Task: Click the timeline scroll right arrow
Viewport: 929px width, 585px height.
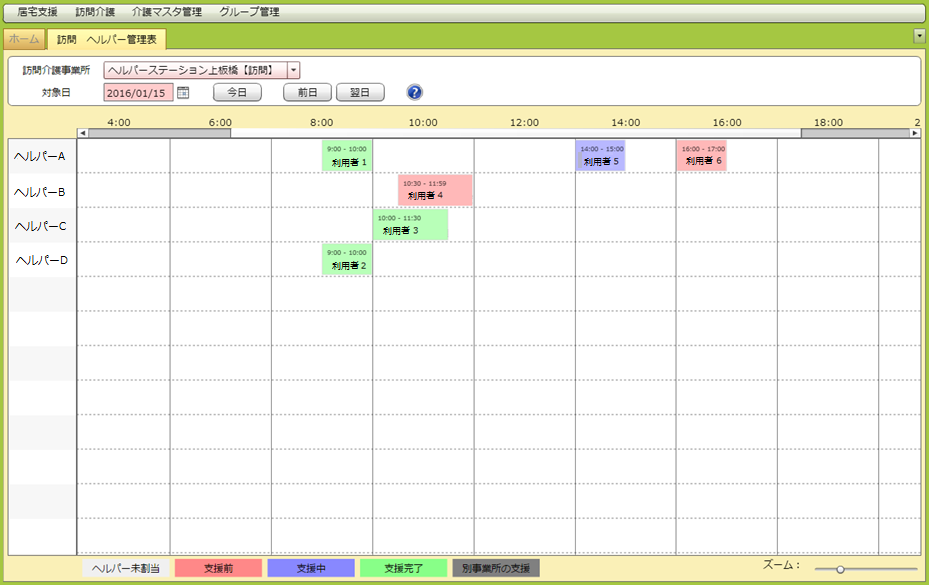Action: 914,132
